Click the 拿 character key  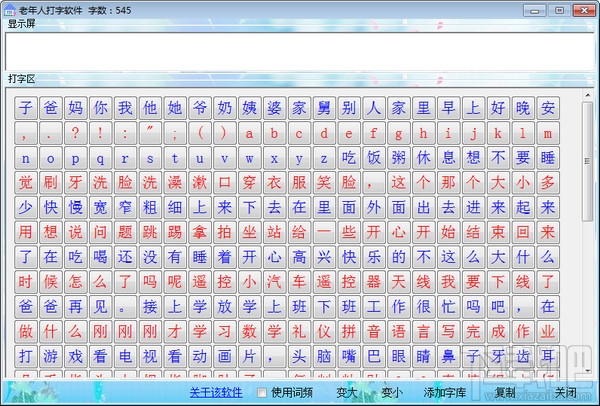[200, 232]
